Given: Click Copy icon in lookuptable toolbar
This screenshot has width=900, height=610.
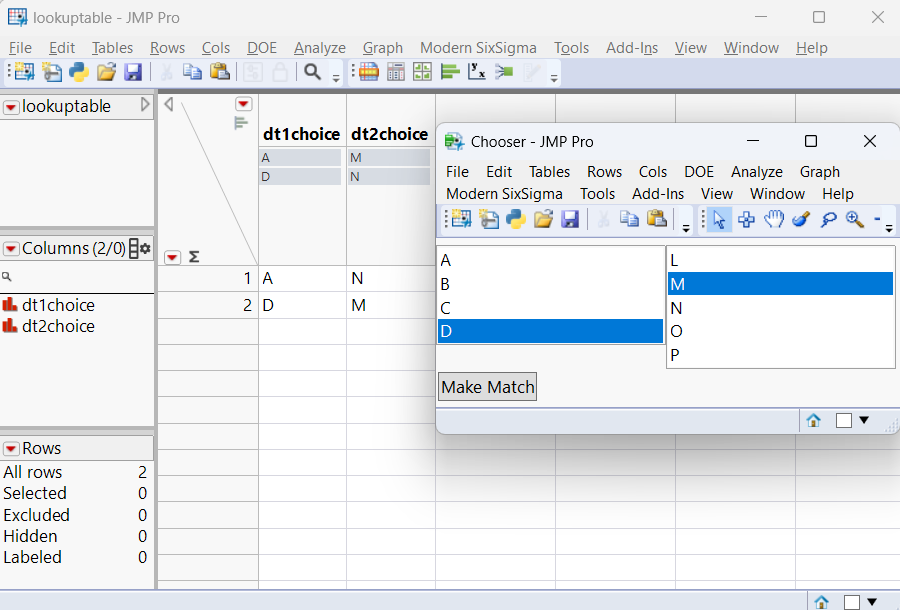Looking at the screenshot, I should pyautogui.click(x=192, y=72).
